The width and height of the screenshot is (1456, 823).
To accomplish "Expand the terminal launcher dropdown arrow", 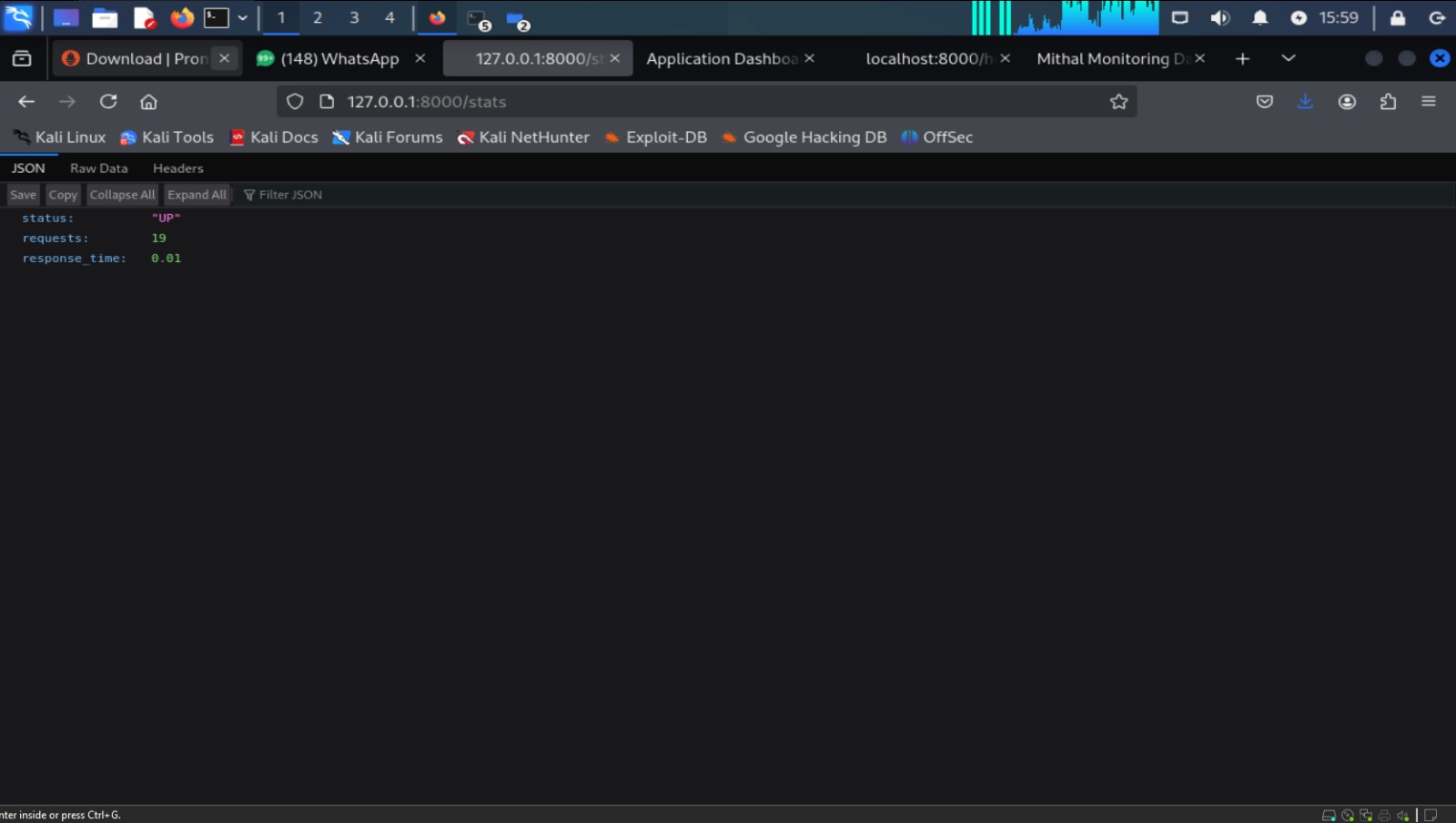I will (242, 17).
